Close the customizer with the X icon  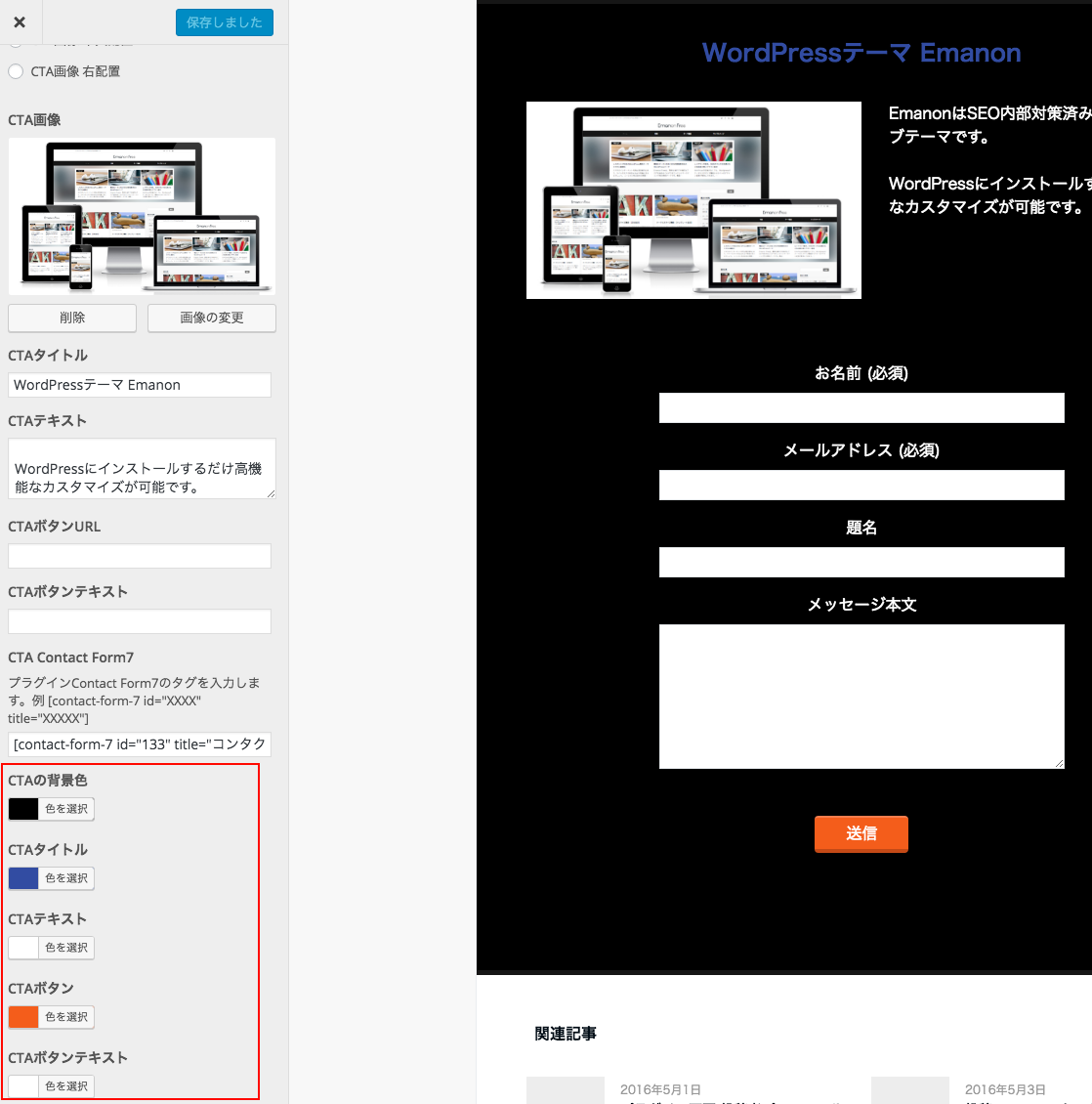click(20, 22)
